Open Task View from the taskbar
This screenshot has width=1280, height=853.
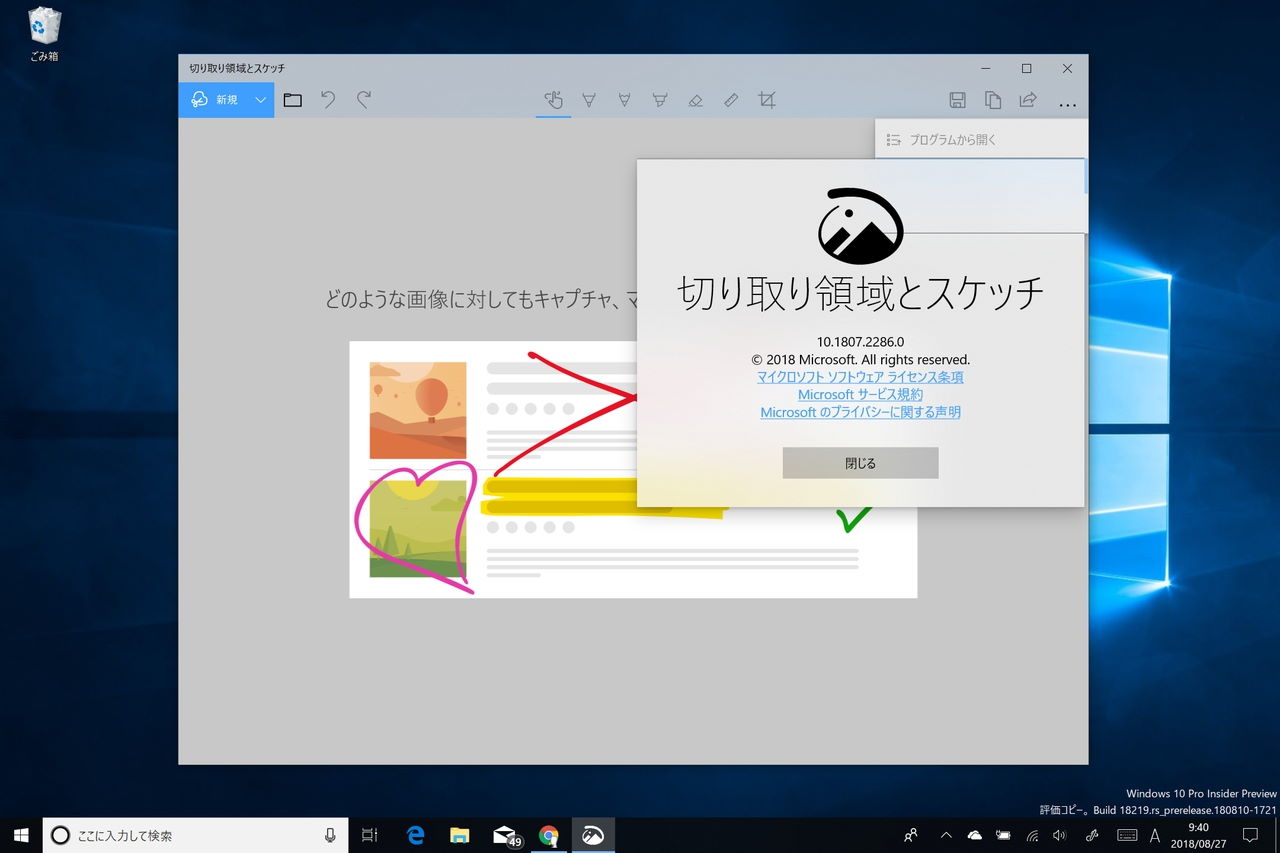(x=369, y=835)
